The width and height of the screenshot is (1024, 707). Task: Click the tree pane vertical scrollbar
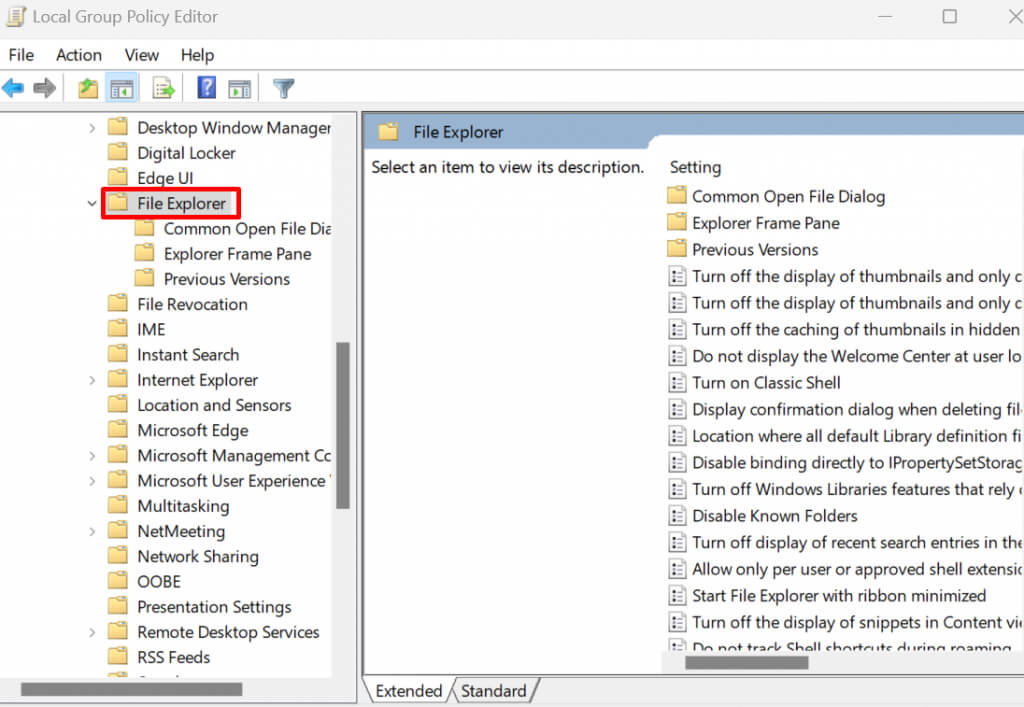click(342, 425)
